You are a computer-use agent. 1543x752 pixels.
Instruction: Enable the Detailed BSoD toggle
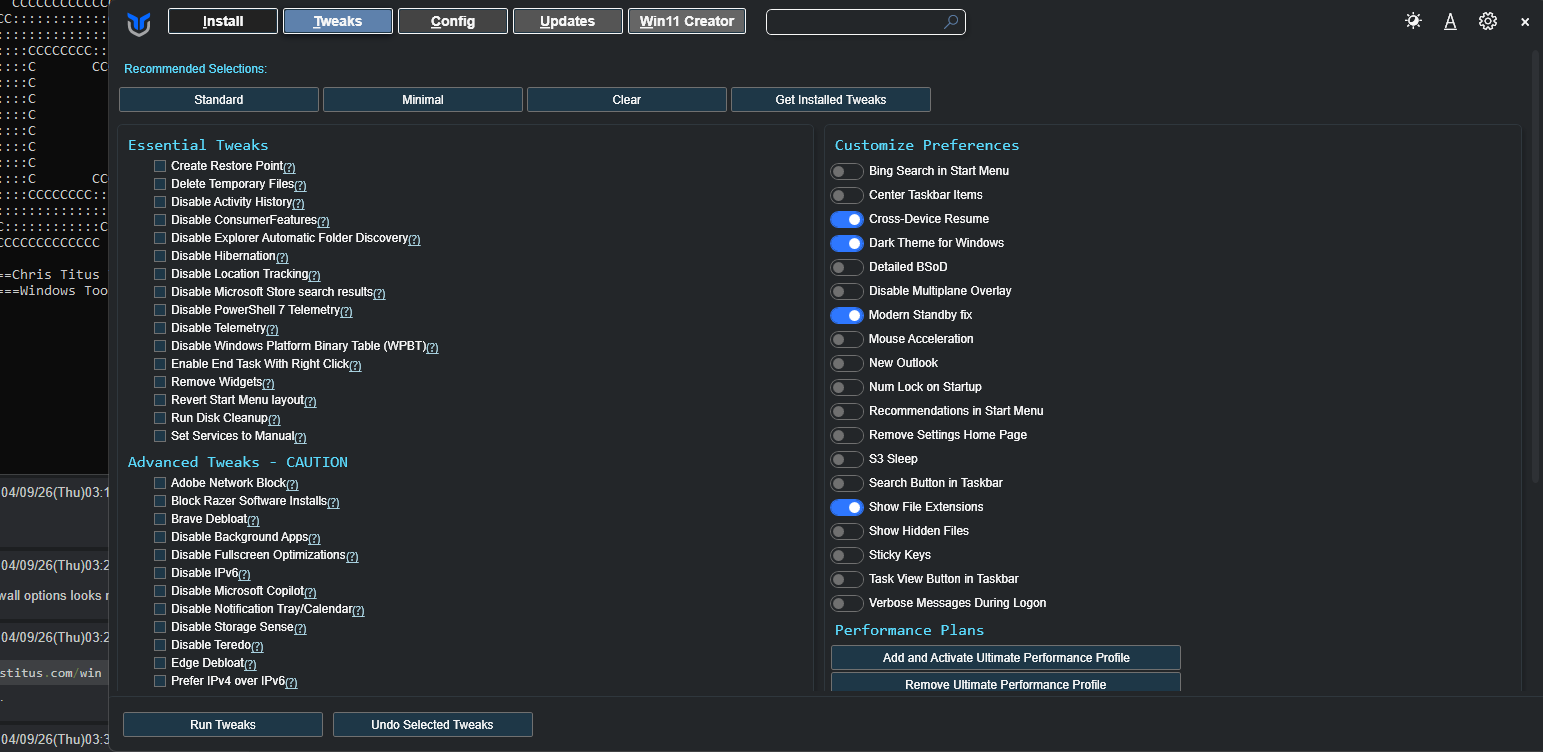point(847,267)
